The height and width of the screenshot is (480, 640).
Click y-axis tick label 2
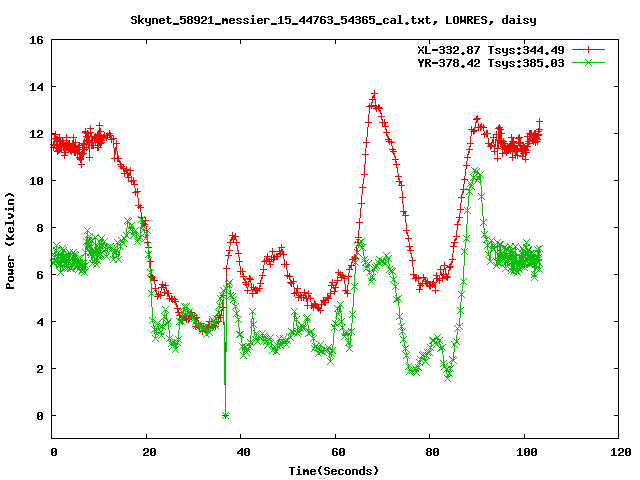(x=40, y=369)
